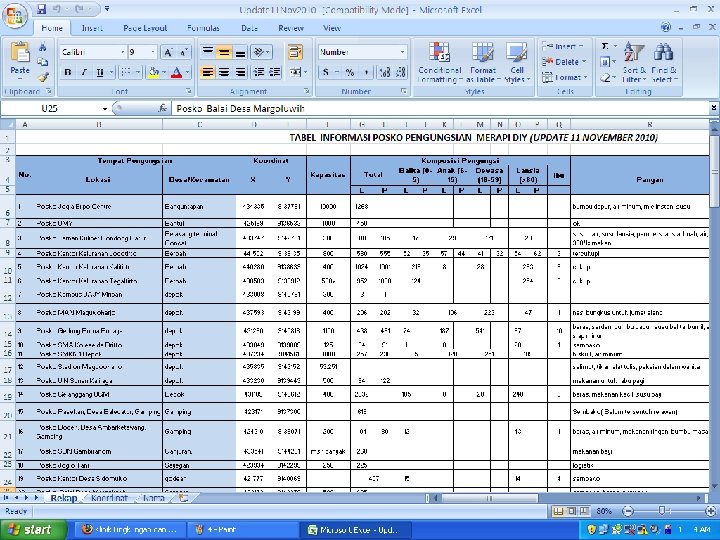720x540 pixels.
Task: Align text left in cell
Action: coord(208,72)
